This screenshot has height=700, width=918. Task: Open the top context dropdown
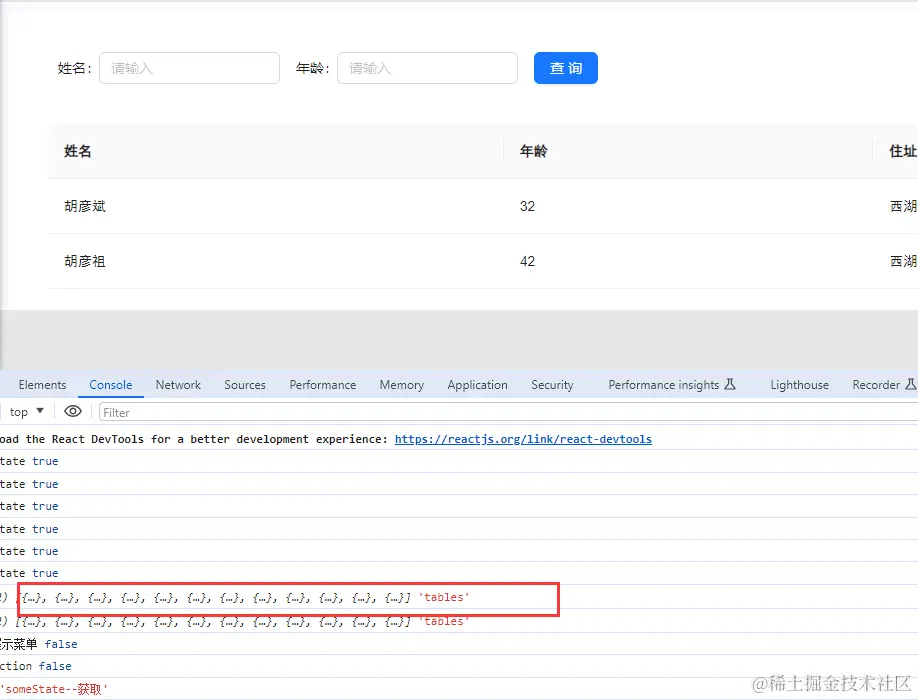27,412
